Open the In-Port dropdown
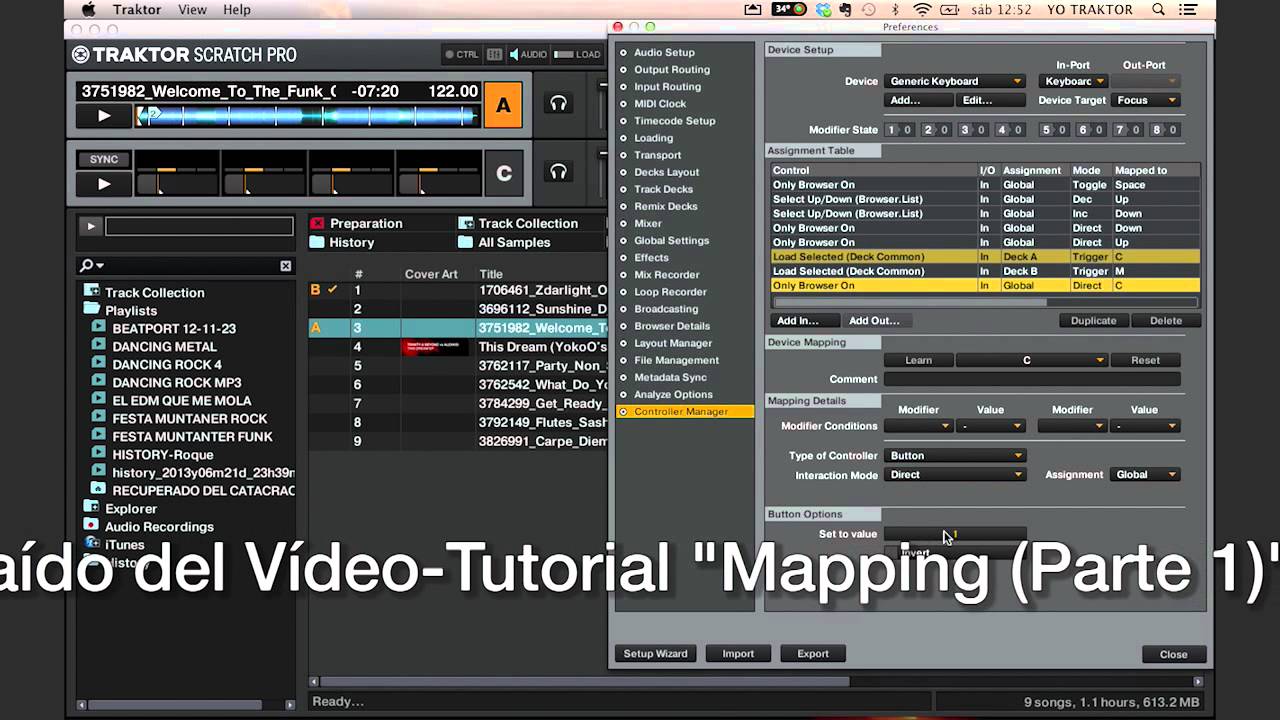The width and height of the screenshot is (1280, 720). (1073, 81)
